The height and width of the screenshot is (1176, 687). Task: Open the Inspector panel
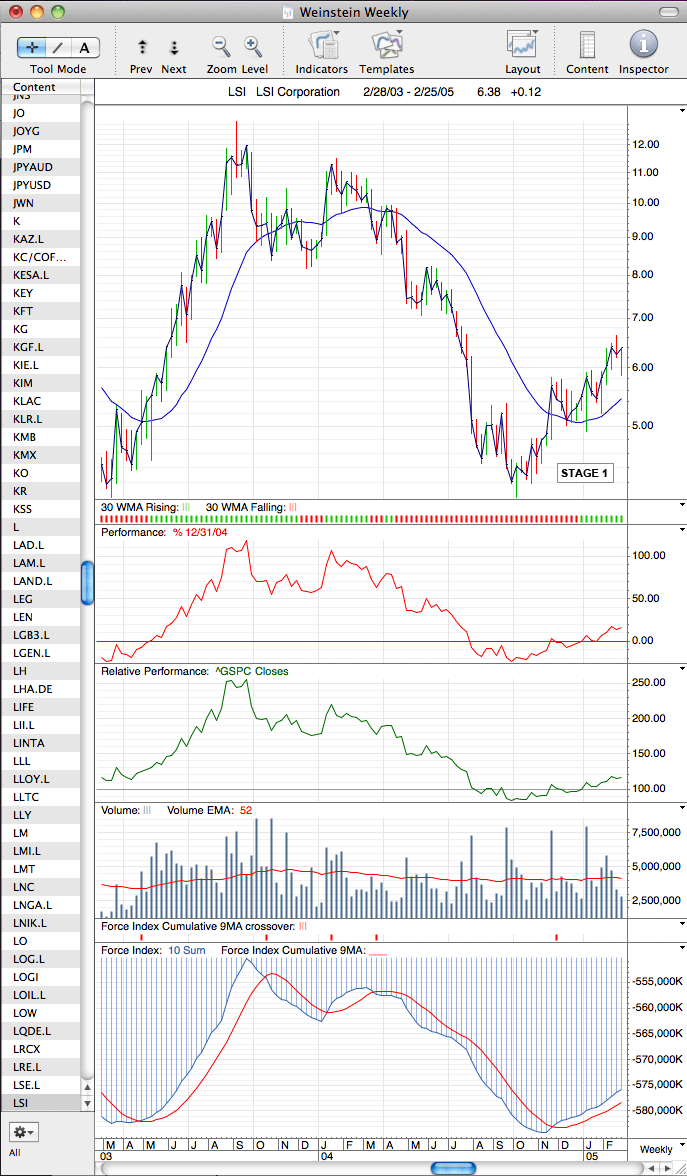tap(644, 44)
